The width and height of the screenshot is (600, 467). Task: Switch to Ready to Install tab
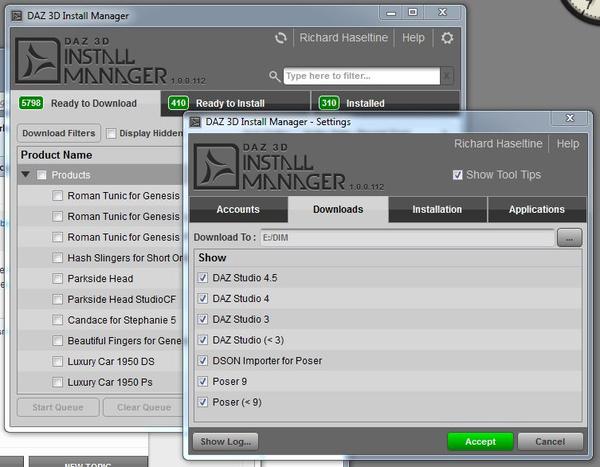(x=235, y=103)
